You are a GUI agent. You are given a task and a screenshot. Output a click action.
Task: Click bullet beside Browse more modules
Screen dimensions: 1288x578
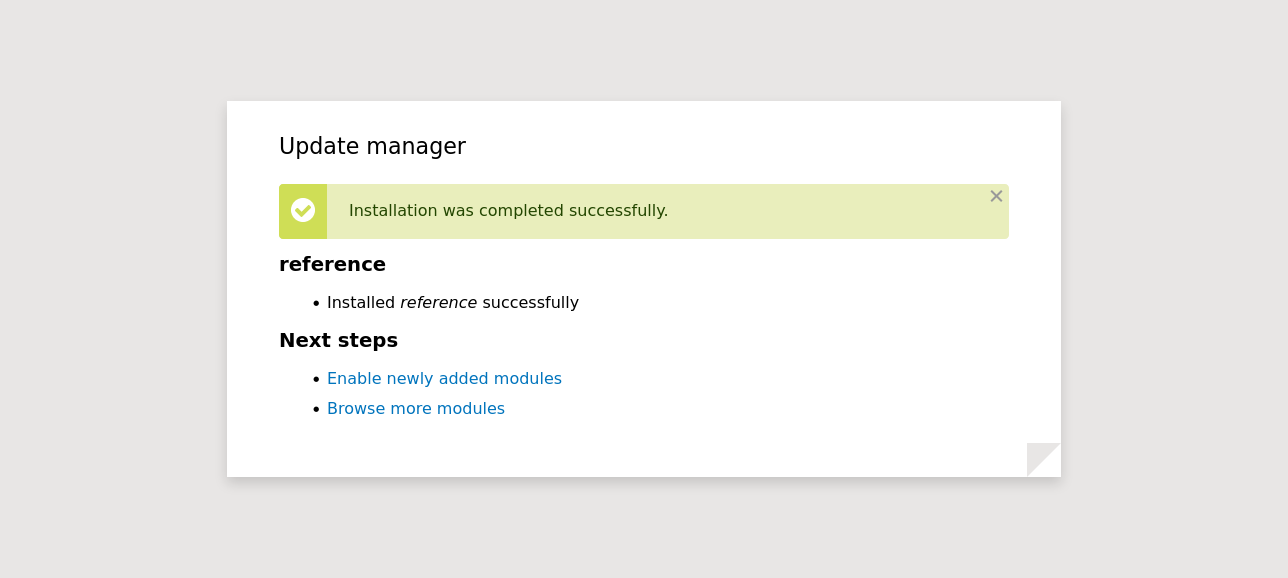316,410
